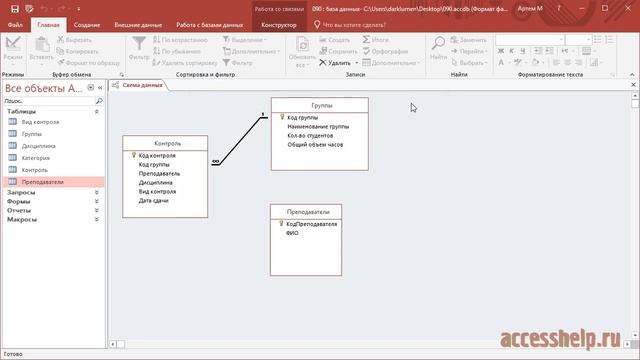
Task: Click the large Фильтр funnel button
Action: coord(139,49)
